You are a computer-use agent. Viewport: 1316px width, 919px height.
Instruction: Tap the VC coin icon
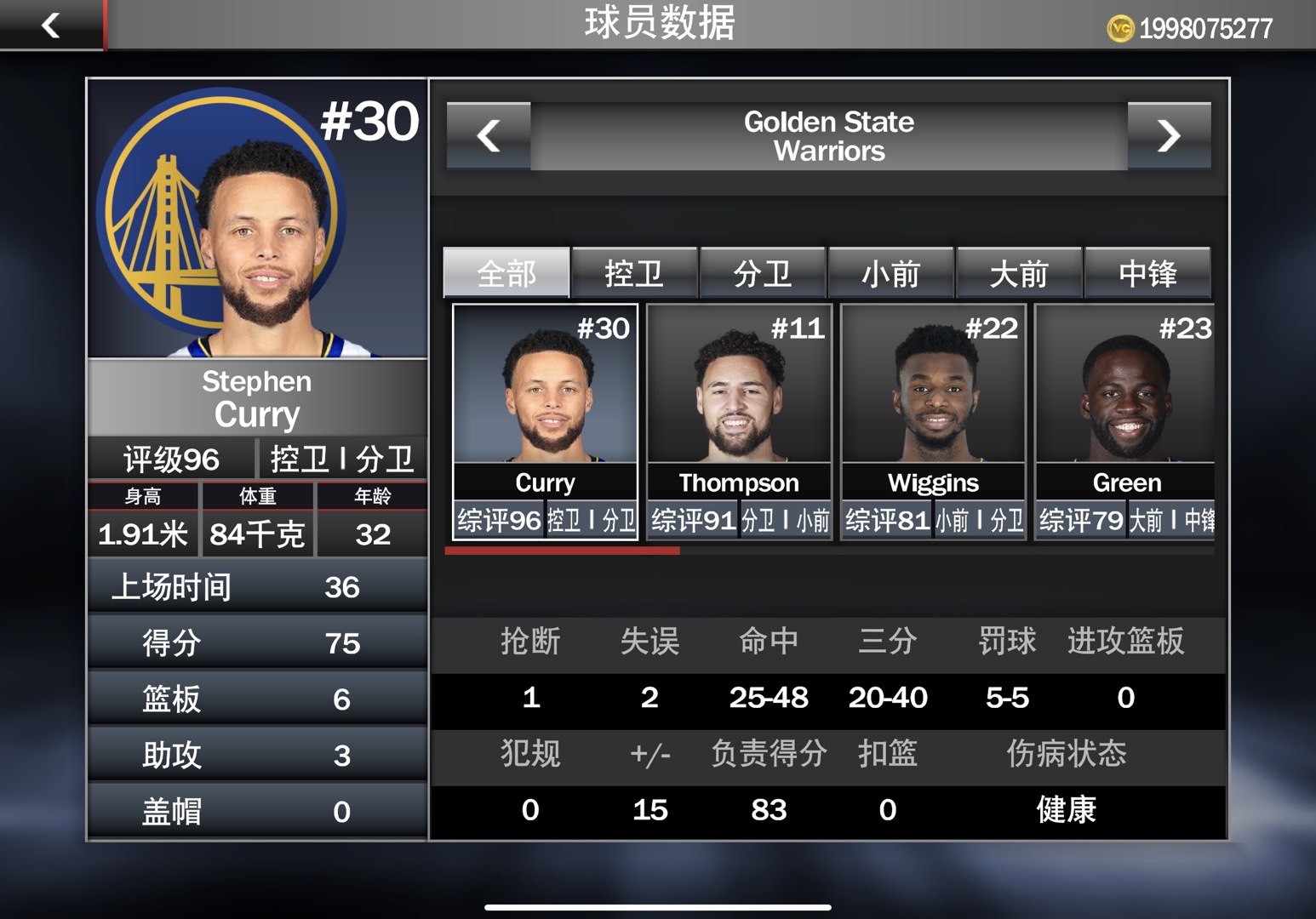click(x=1120, y=28)
